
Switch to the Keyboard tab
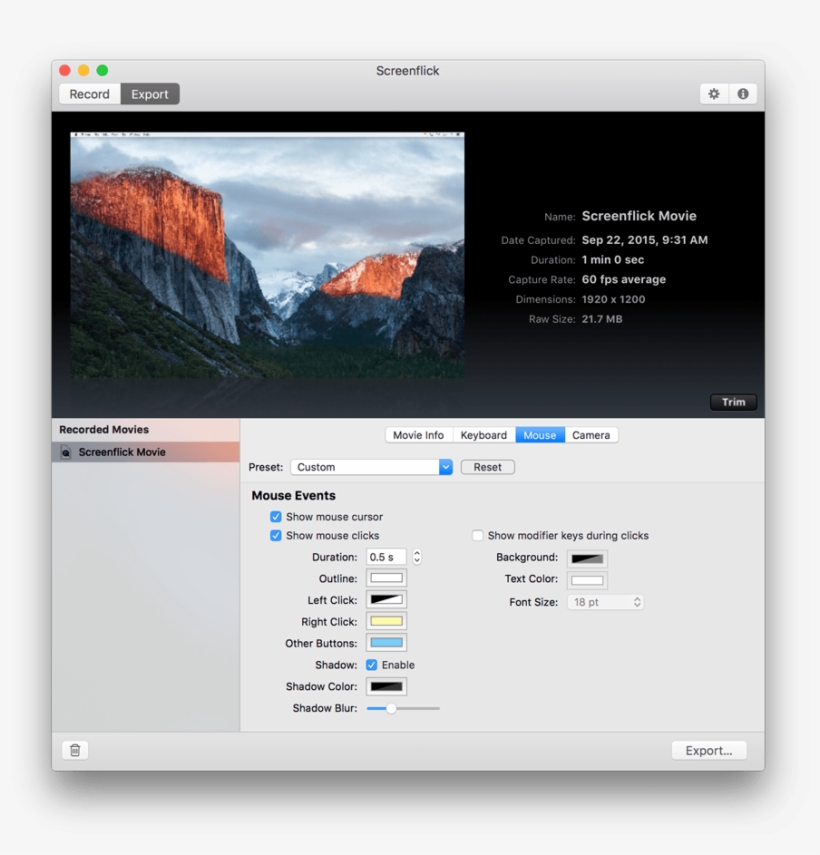point(483,434)
